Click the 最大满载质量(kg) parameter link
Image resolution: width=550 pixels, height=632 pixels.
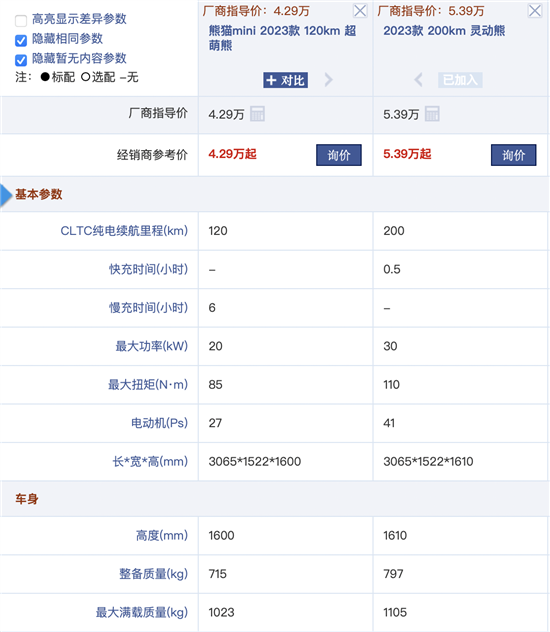(142, 613)
